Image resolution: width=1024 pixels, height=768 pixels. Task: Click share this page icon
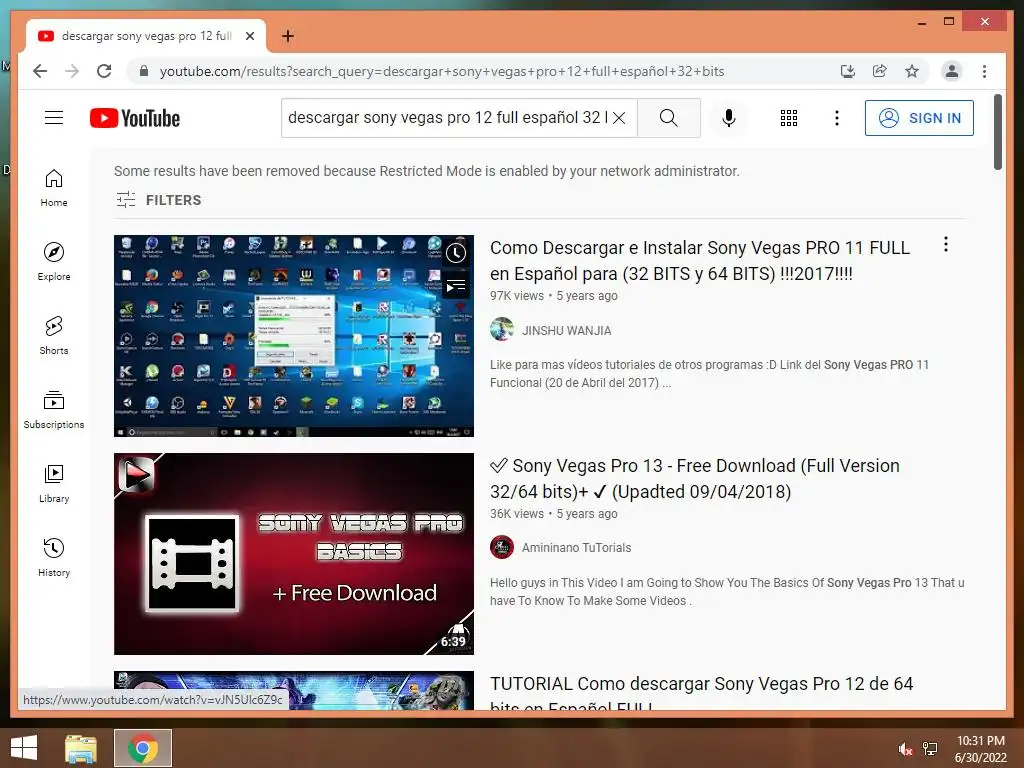[880, 71]
